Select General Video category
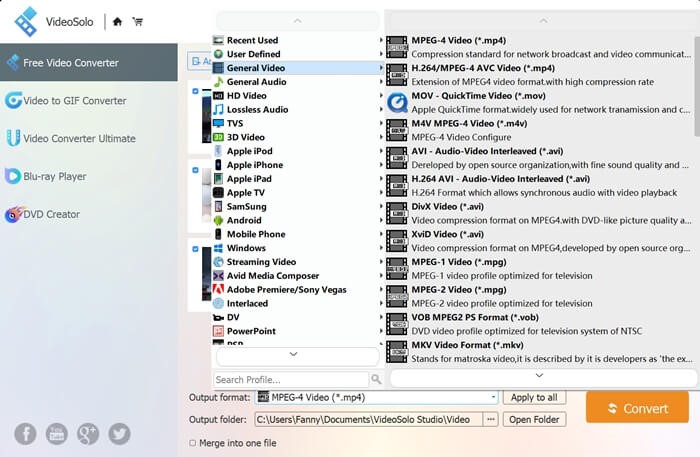 (x=298, y=68)
